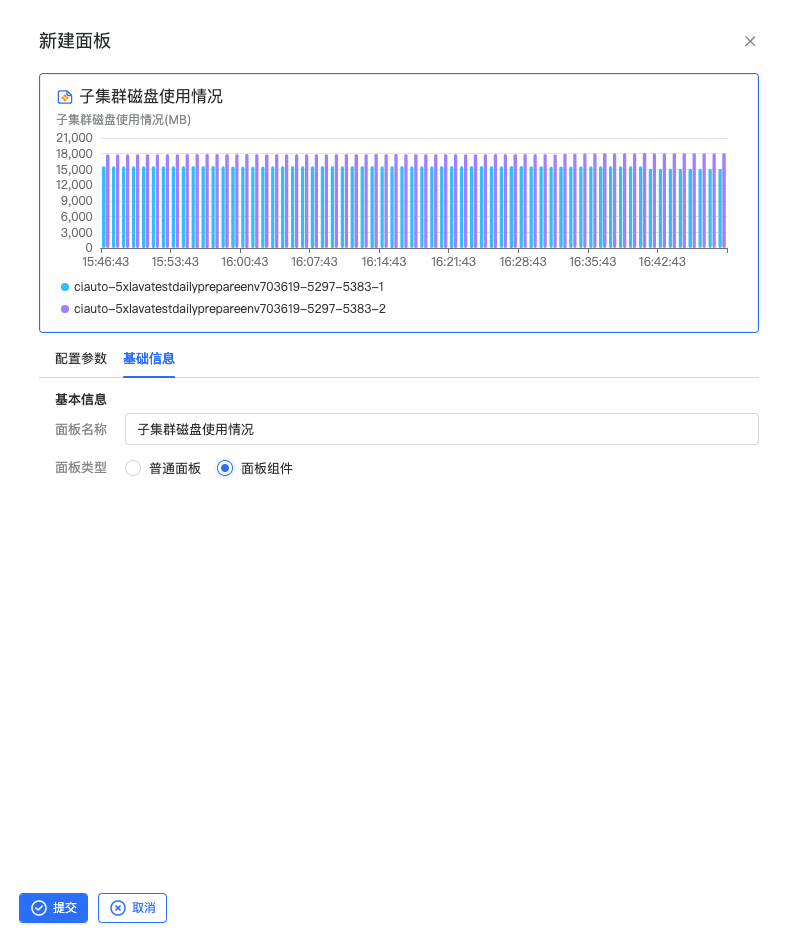Click the 16:42:43 time axis label
The image size is (789, 931).
[x=662, y=262]
